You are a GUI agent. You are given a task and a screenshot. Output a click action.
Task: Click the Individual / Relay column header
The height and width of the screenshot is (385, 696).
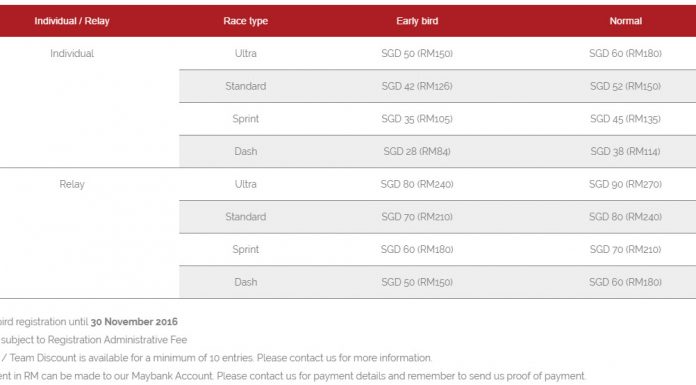pyautogui.click(x=72, y=21)
